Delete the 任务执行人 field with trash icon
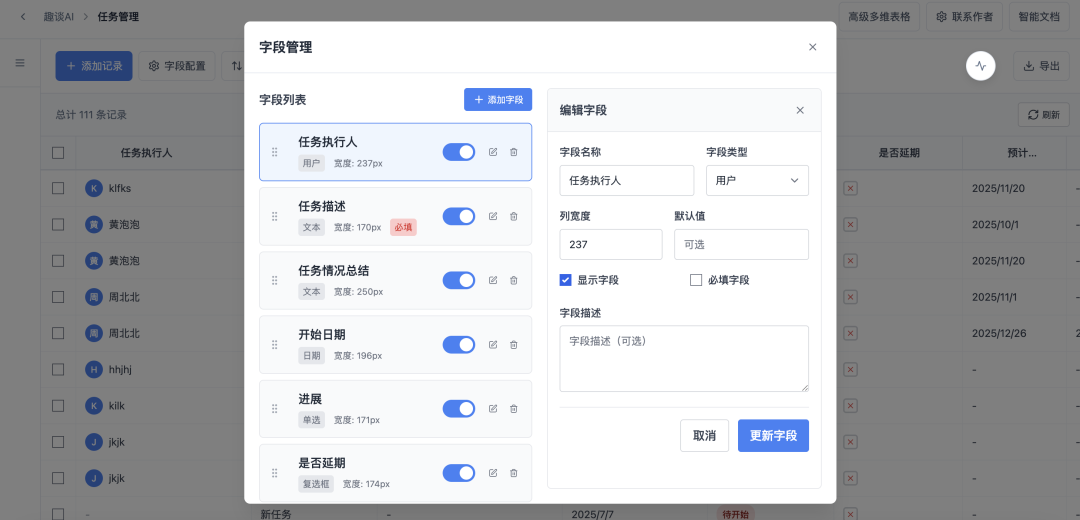 (x=514, y=152)
